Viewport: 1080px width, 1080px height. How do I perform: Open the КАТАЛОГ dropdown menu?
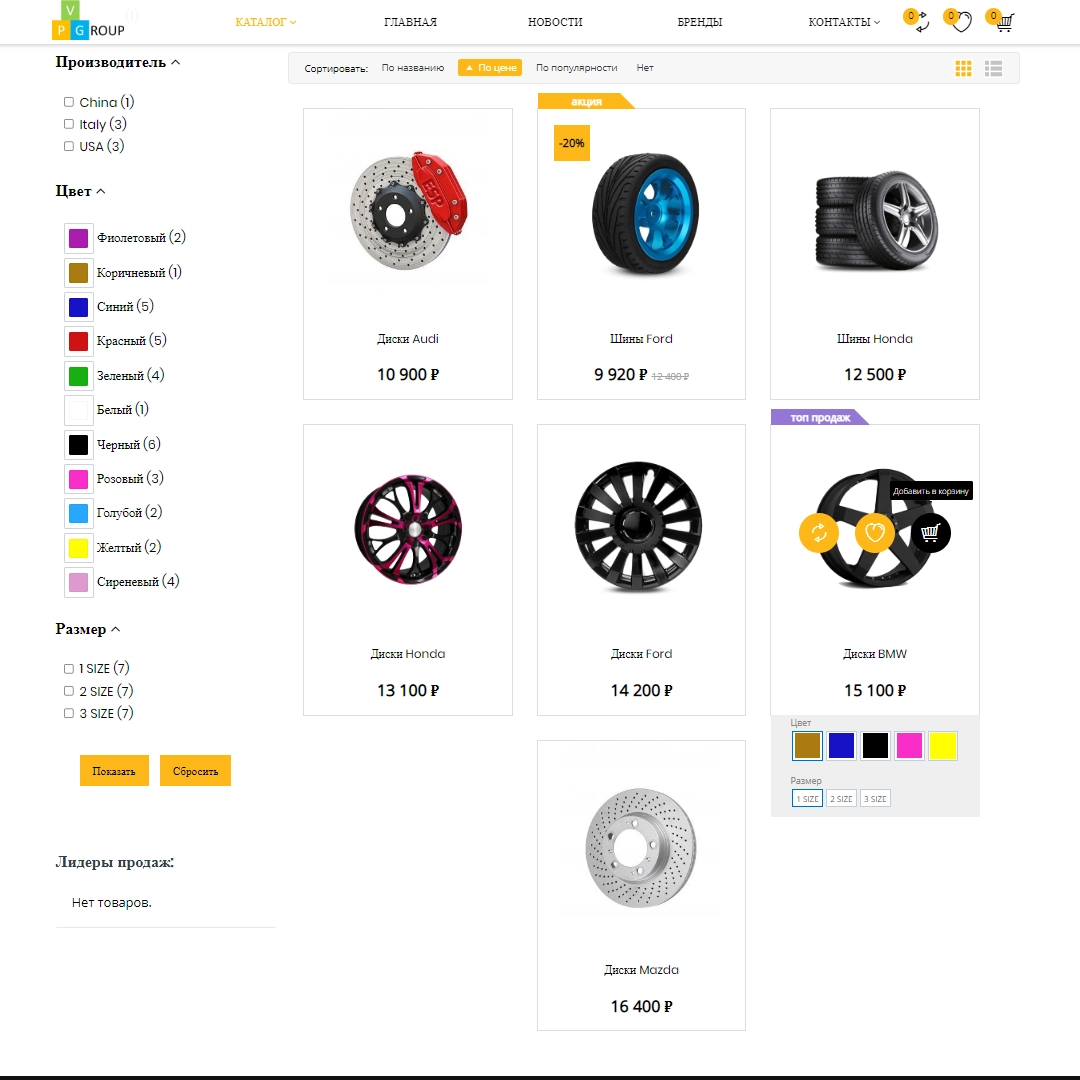tap(263, 22)
